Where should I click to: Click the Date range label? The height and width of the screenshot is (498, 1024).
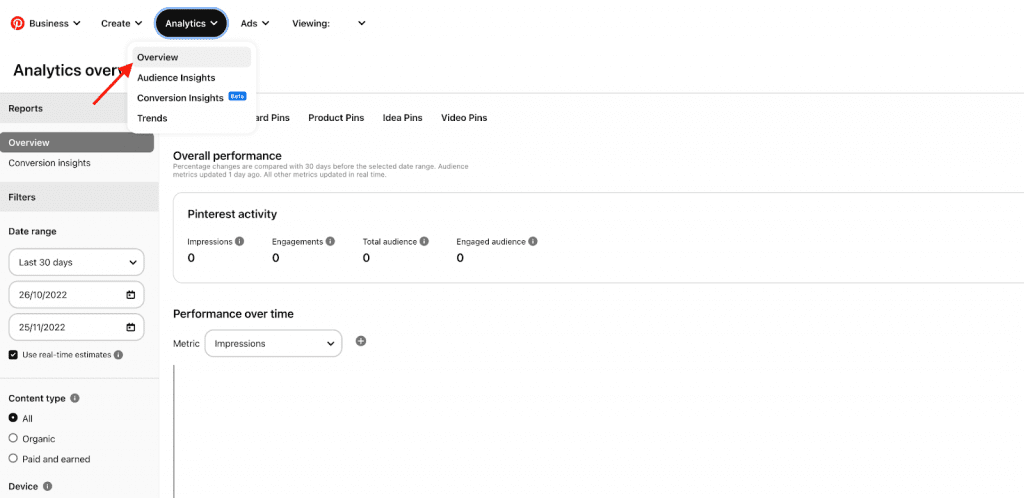(x=33, y=232)
